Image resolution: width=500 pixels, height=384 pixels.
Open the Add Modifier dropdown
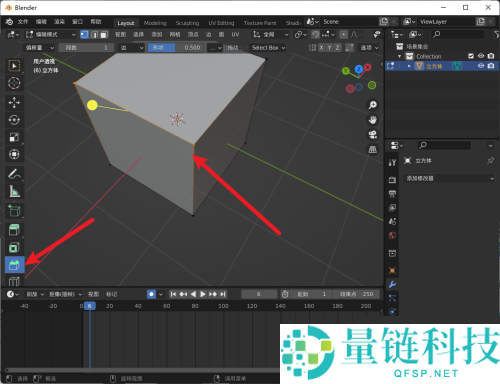tap(449, 178)
